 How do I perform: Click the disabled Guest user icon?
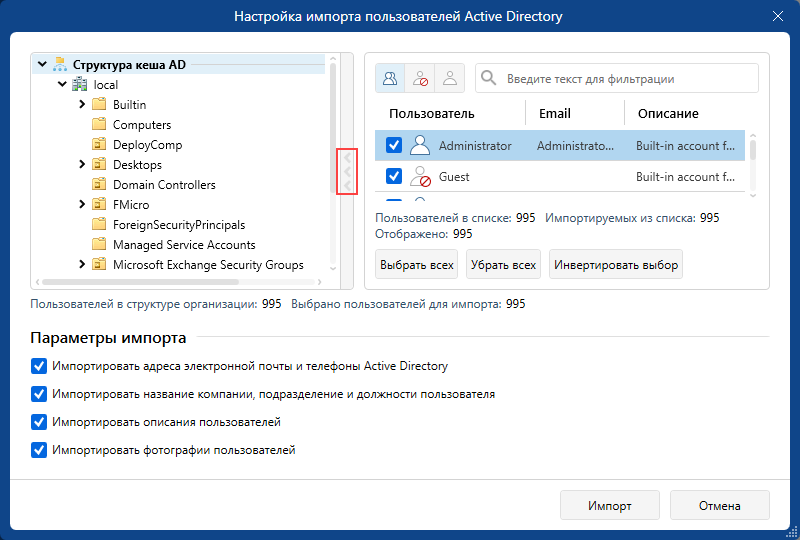(420, 177)
